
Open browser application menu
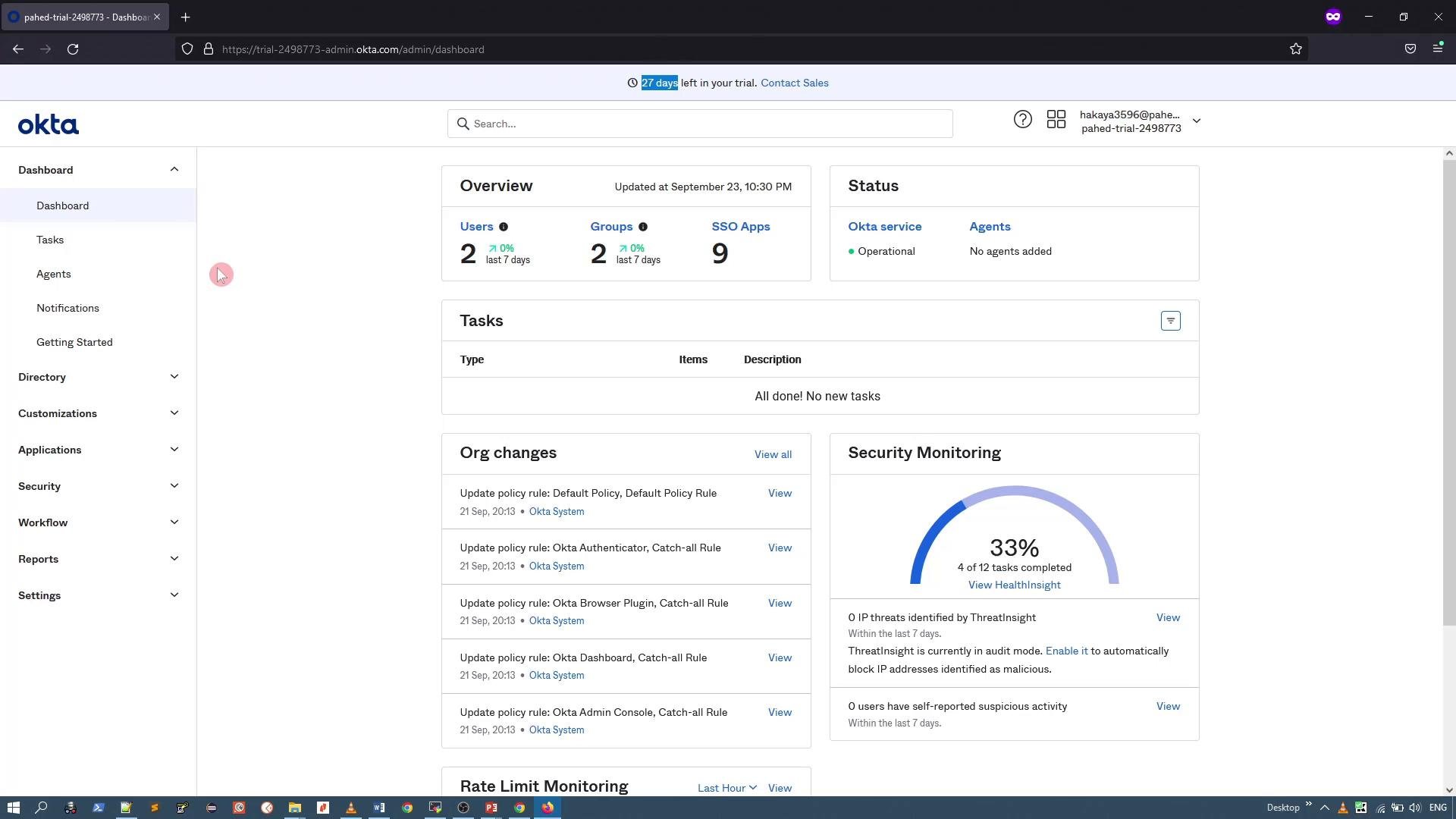point(1438,49)
